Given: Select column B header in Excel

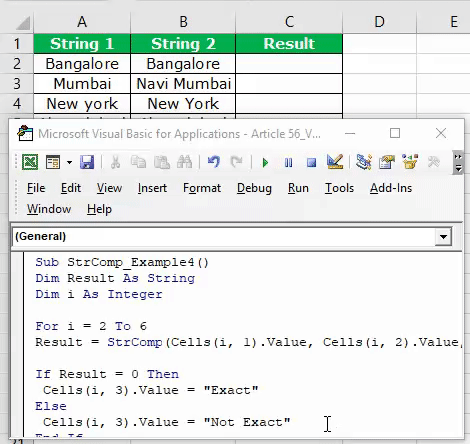Looking at the screenshot, I should point(183,22).
